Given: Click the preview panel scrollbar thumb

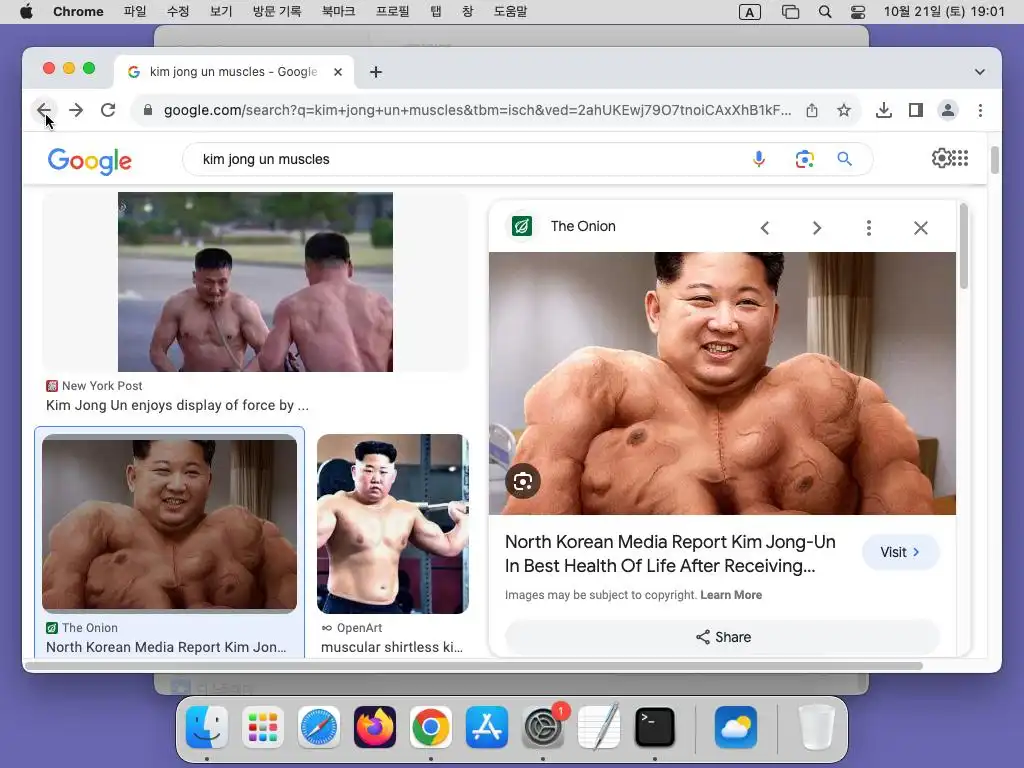Looking at the screenshot, I should click(x=964, y=247).
